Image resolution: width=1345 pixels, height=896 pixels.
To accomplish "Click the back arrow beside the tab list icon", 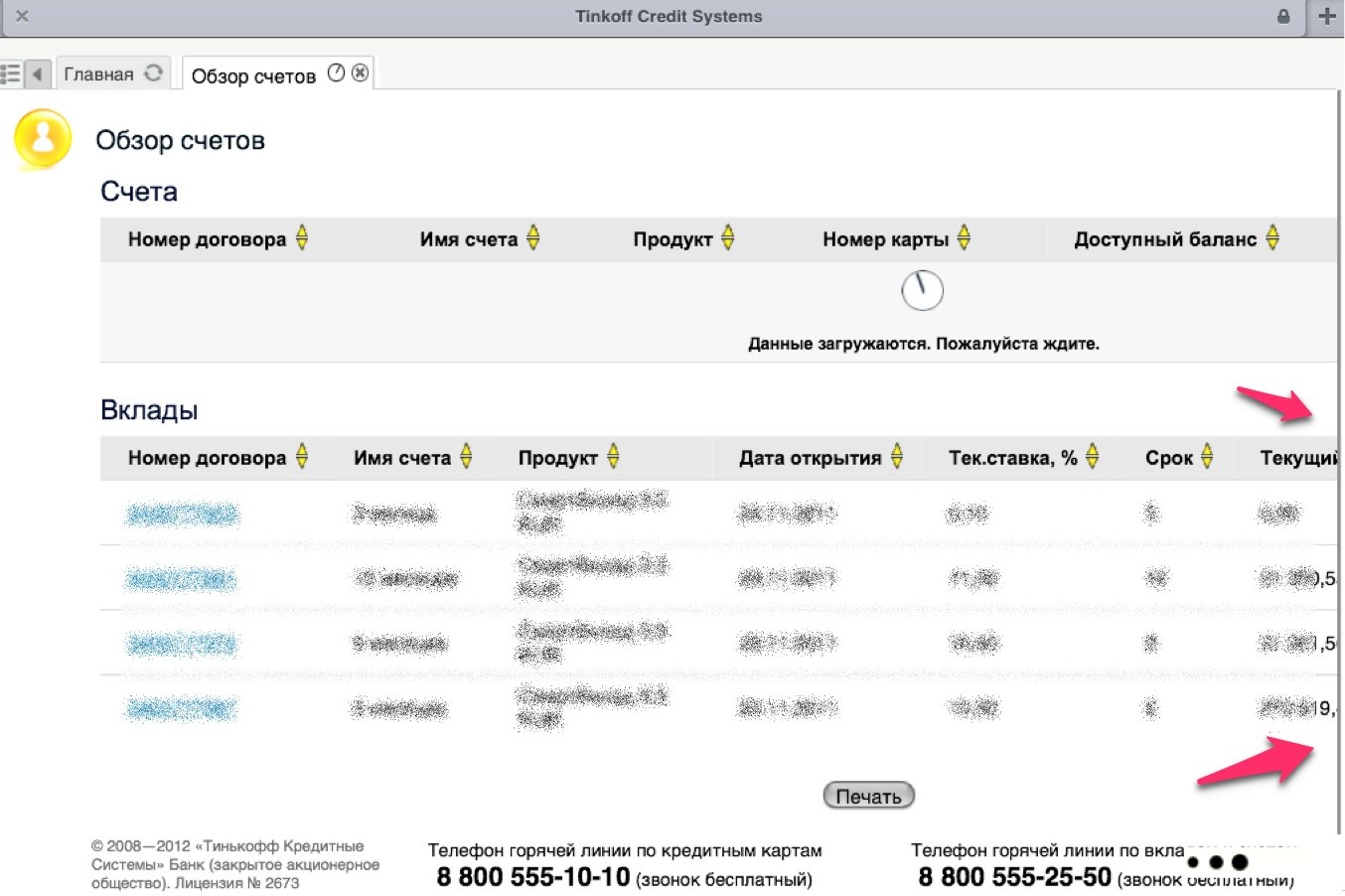I will click(x=38, y=74).
